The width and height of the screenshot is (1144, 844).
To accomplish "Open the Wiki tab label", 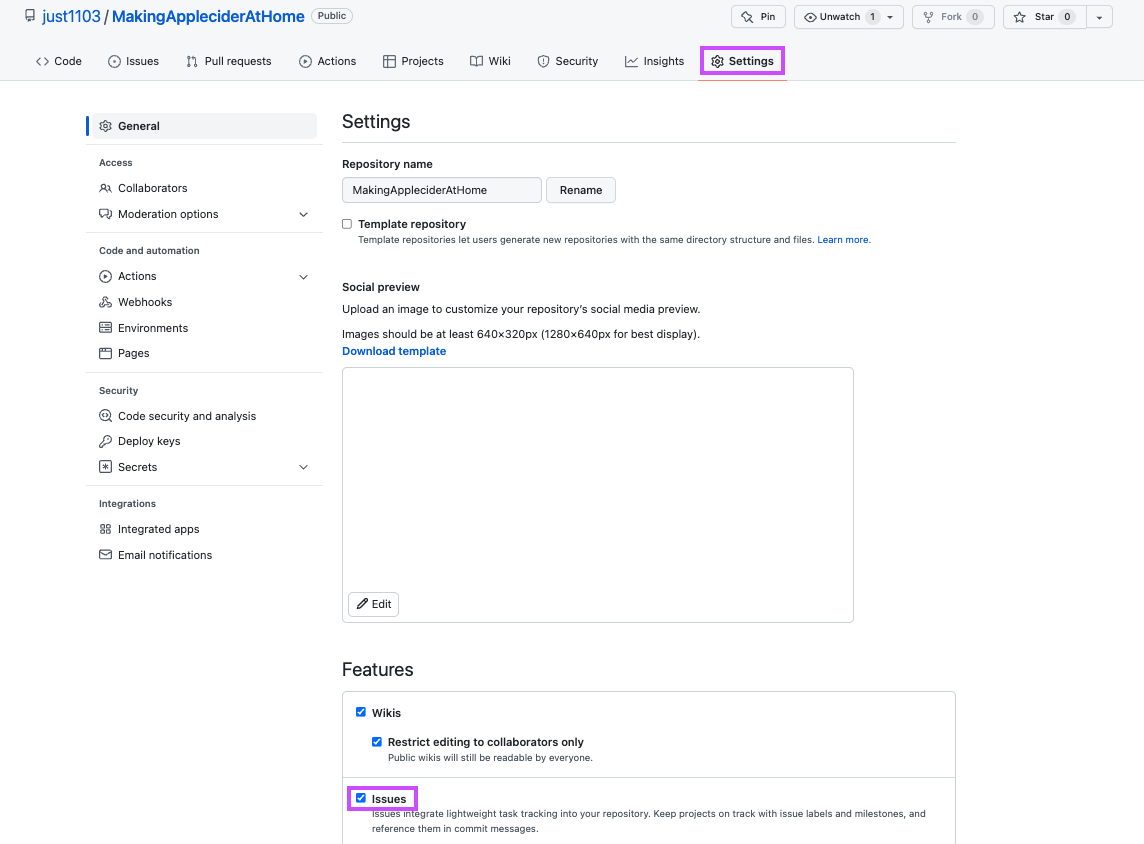I will pyautogui.click(x=500, y=61).
